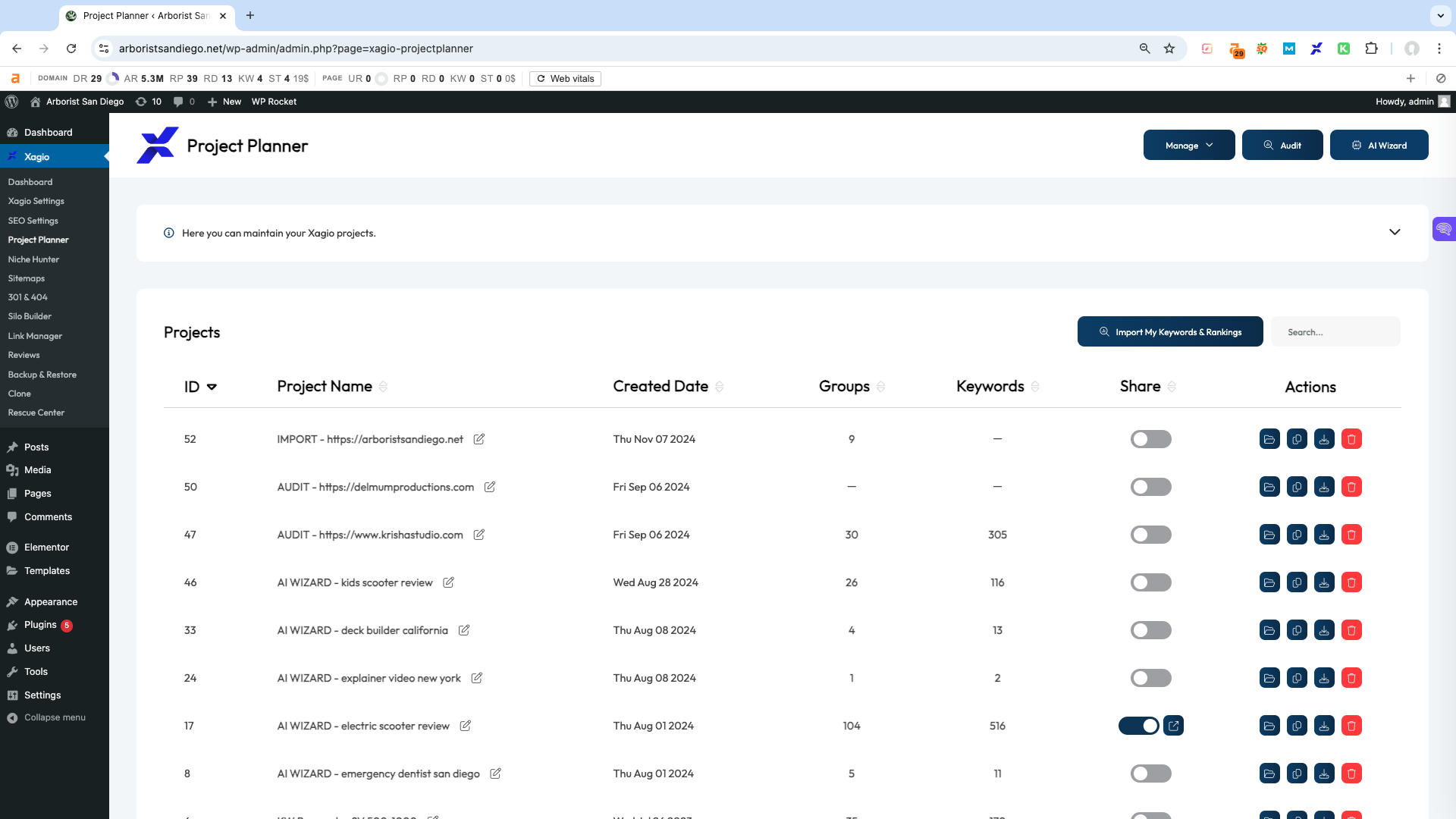Edit the deck builder california project name
The height and width of the screenshot is (819, 1456).
click(464, 630)
